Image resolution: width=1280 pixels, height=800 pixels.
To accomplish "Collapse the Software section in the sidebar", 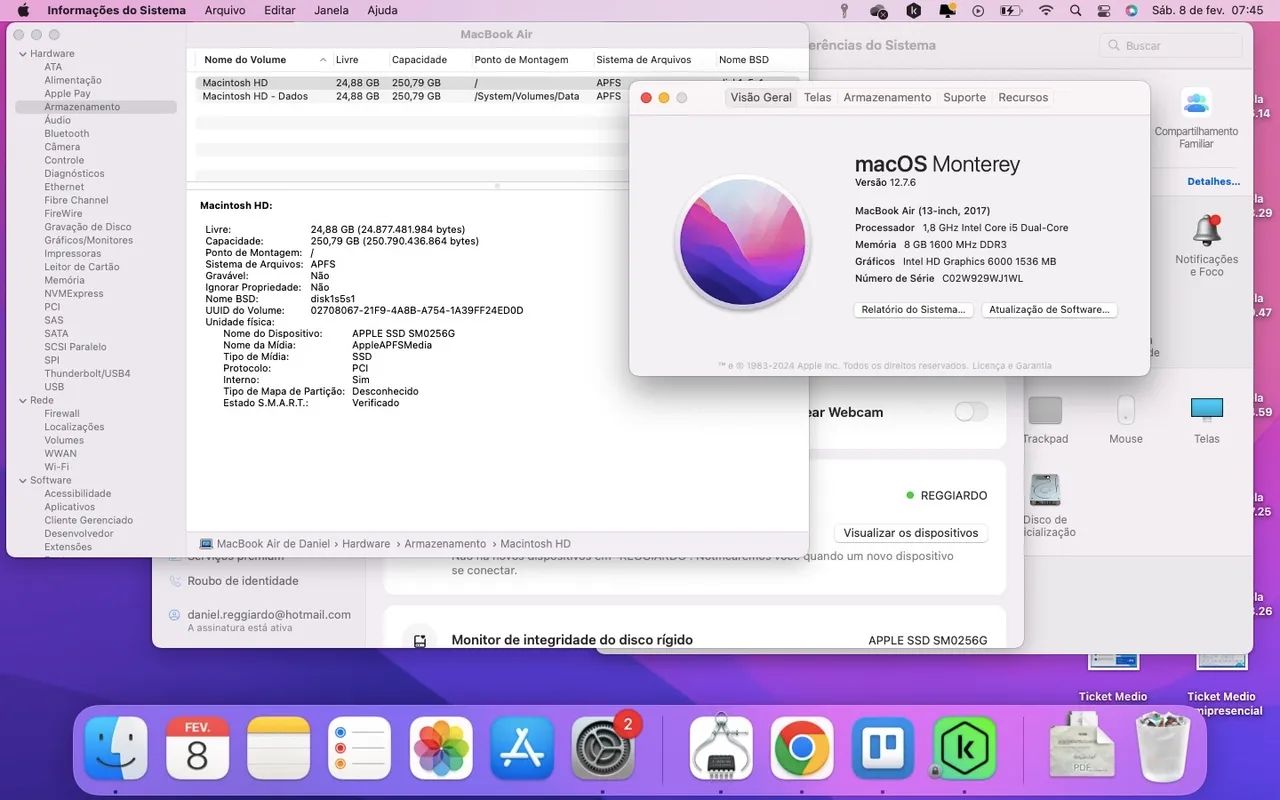I will coord(22,480).
